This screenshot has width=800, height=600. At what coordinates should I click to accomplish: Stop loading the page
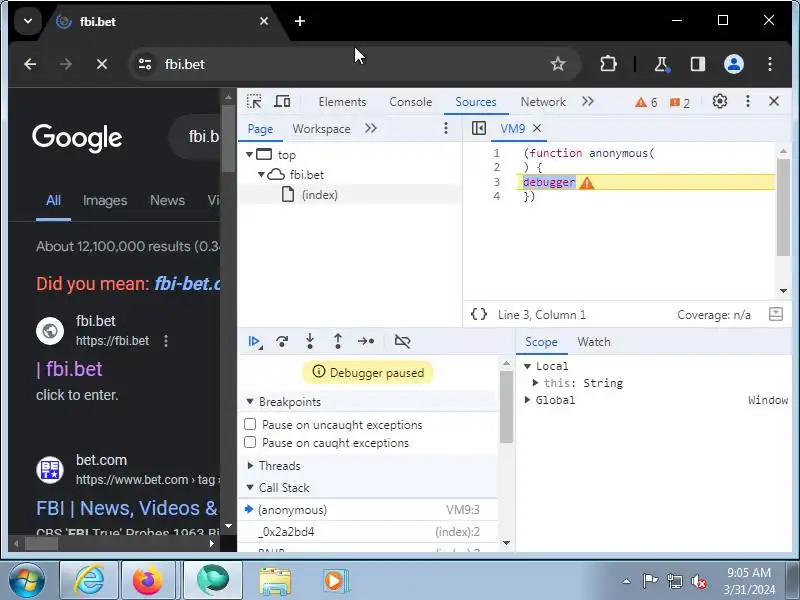[x=102, y=64]
